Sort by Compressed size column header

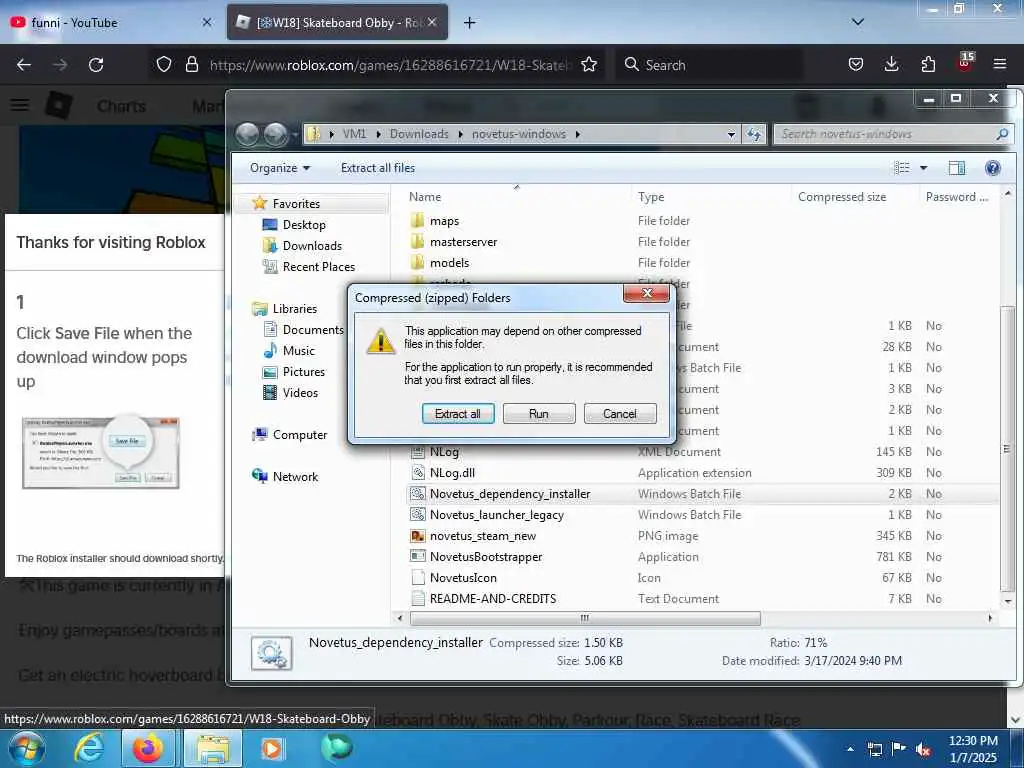point(842,197)
